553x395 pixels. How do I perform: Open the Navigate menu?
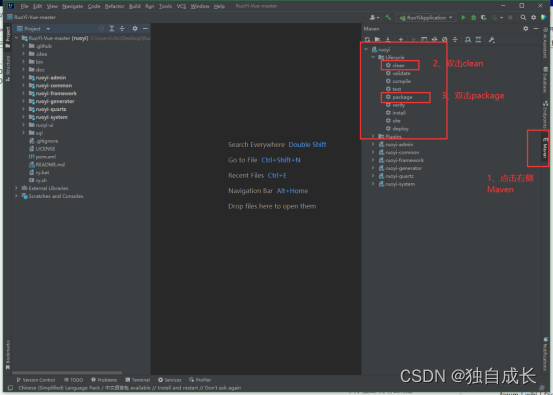coord(72,6)
